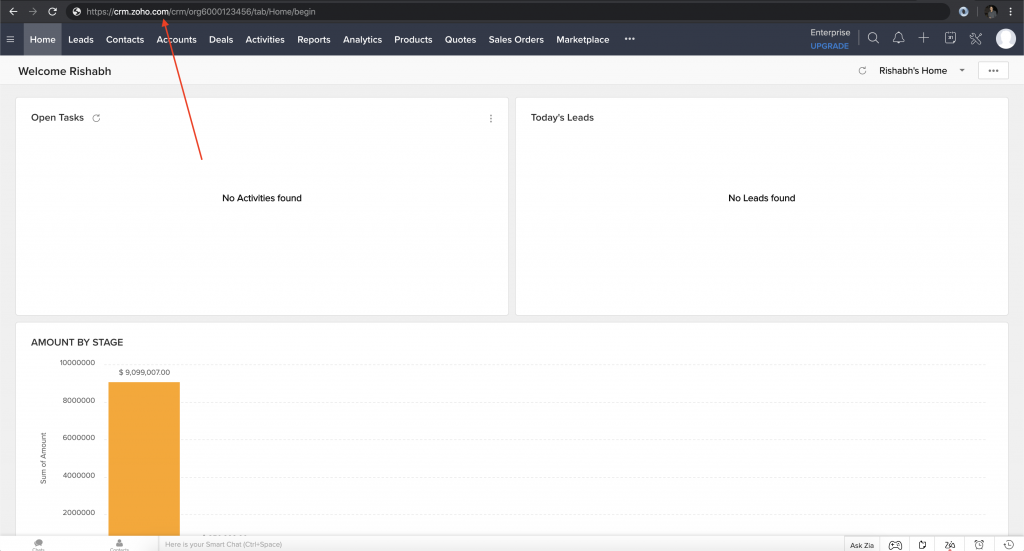The image size is (1024, 551).
Task: Open the Activities tab
Action: pos(265,39)
